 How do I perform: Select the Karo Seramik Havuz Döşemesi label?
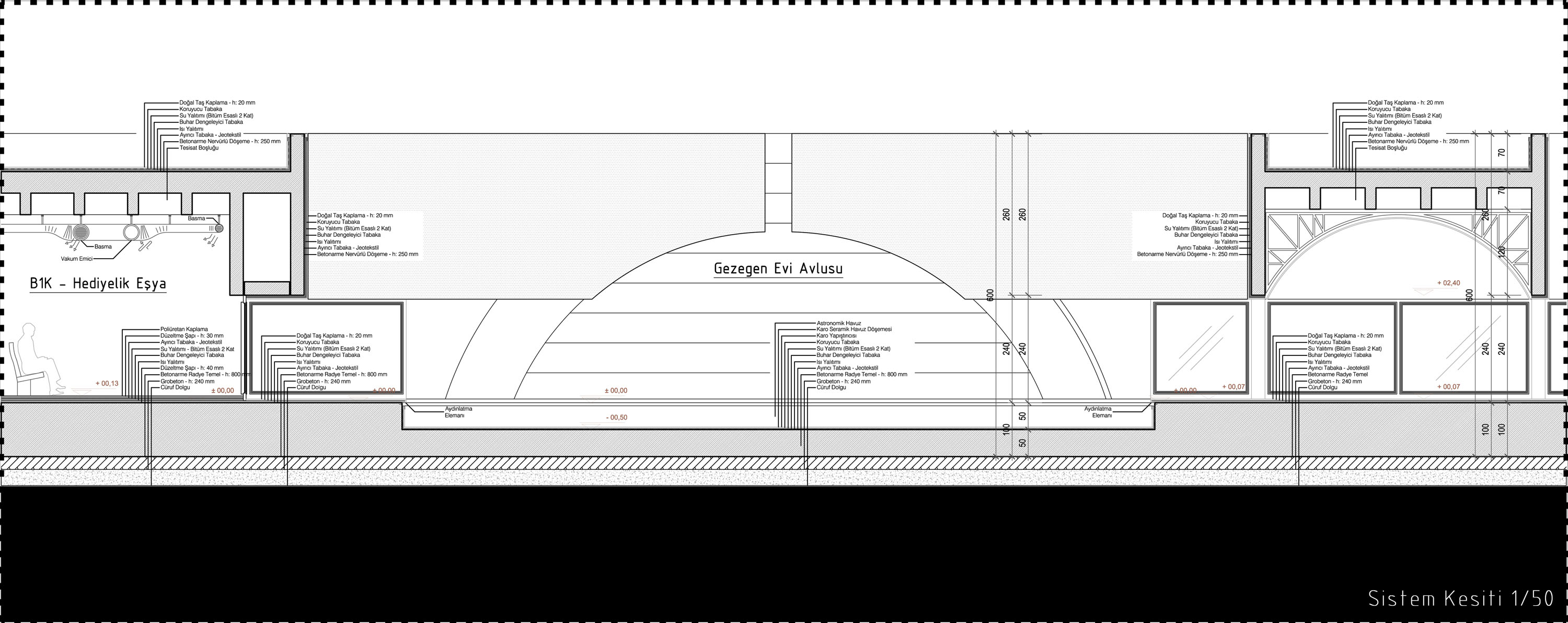click(x=854, y=329)
